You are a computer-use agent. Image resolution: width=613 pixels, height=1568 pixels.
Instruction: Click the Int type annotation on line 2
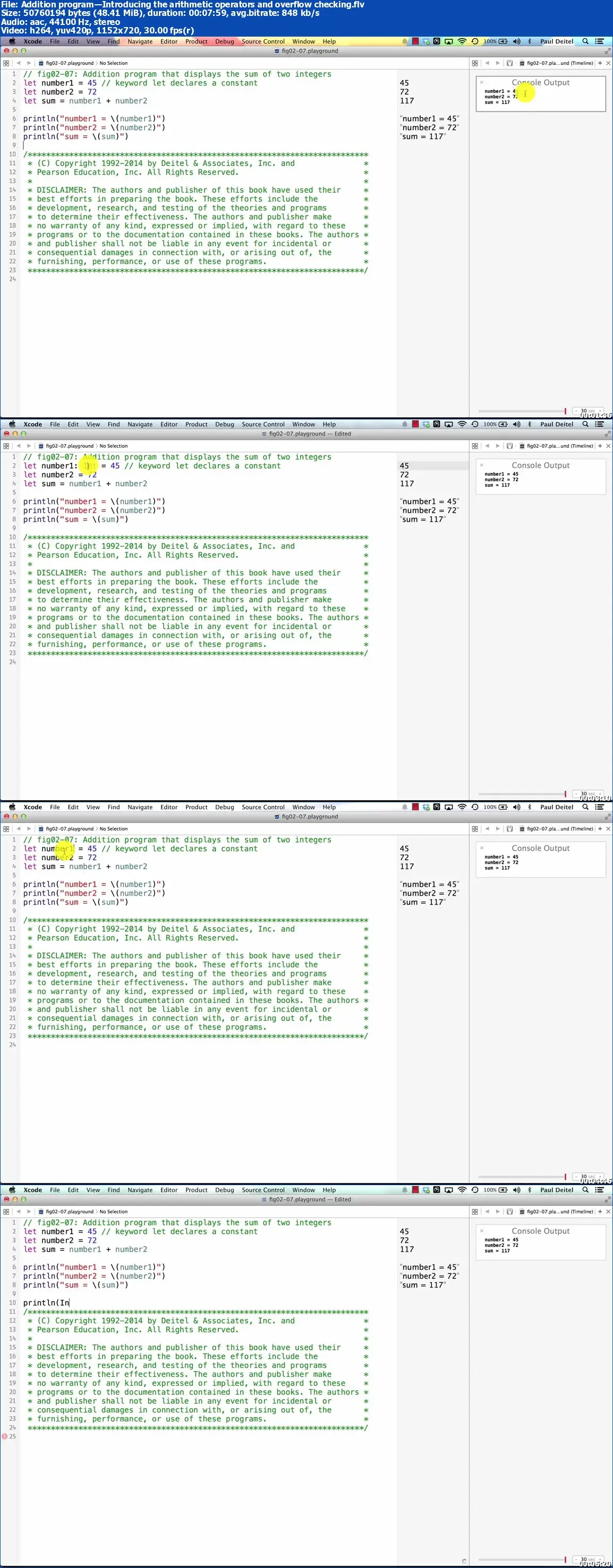pyautogui.click(x=89, y=466)
